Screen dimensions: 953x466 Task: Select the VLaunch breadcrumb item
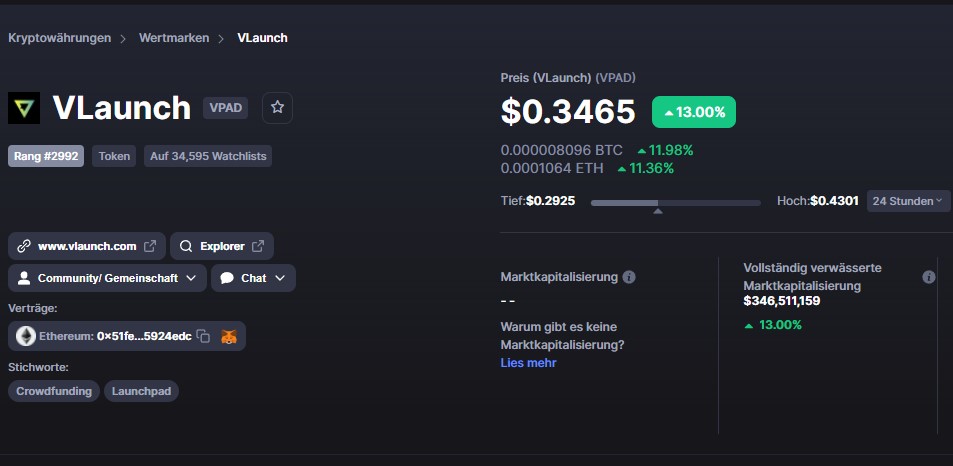coord(263,38)
